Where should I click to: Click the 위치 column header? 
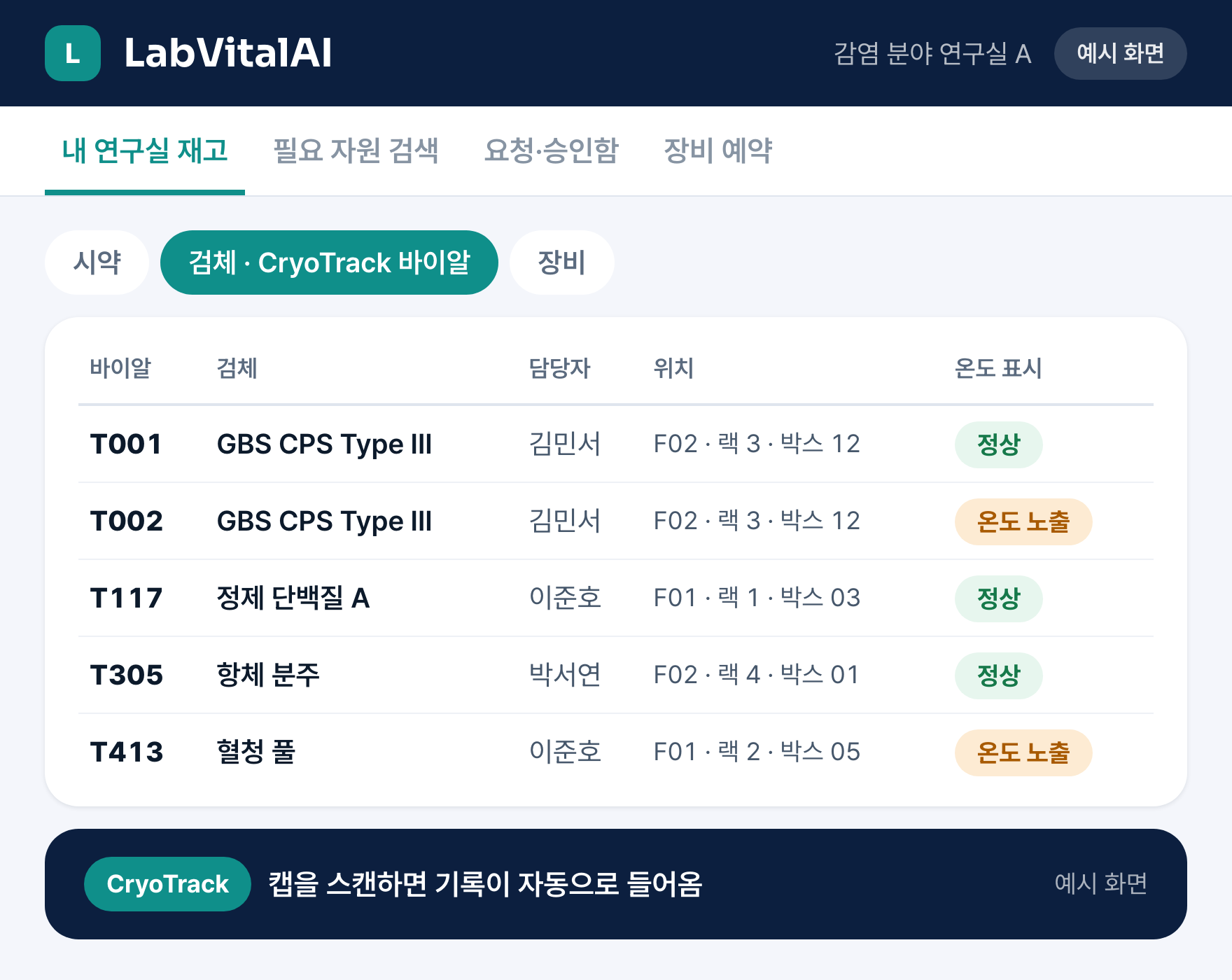click(x=673, y=368)
